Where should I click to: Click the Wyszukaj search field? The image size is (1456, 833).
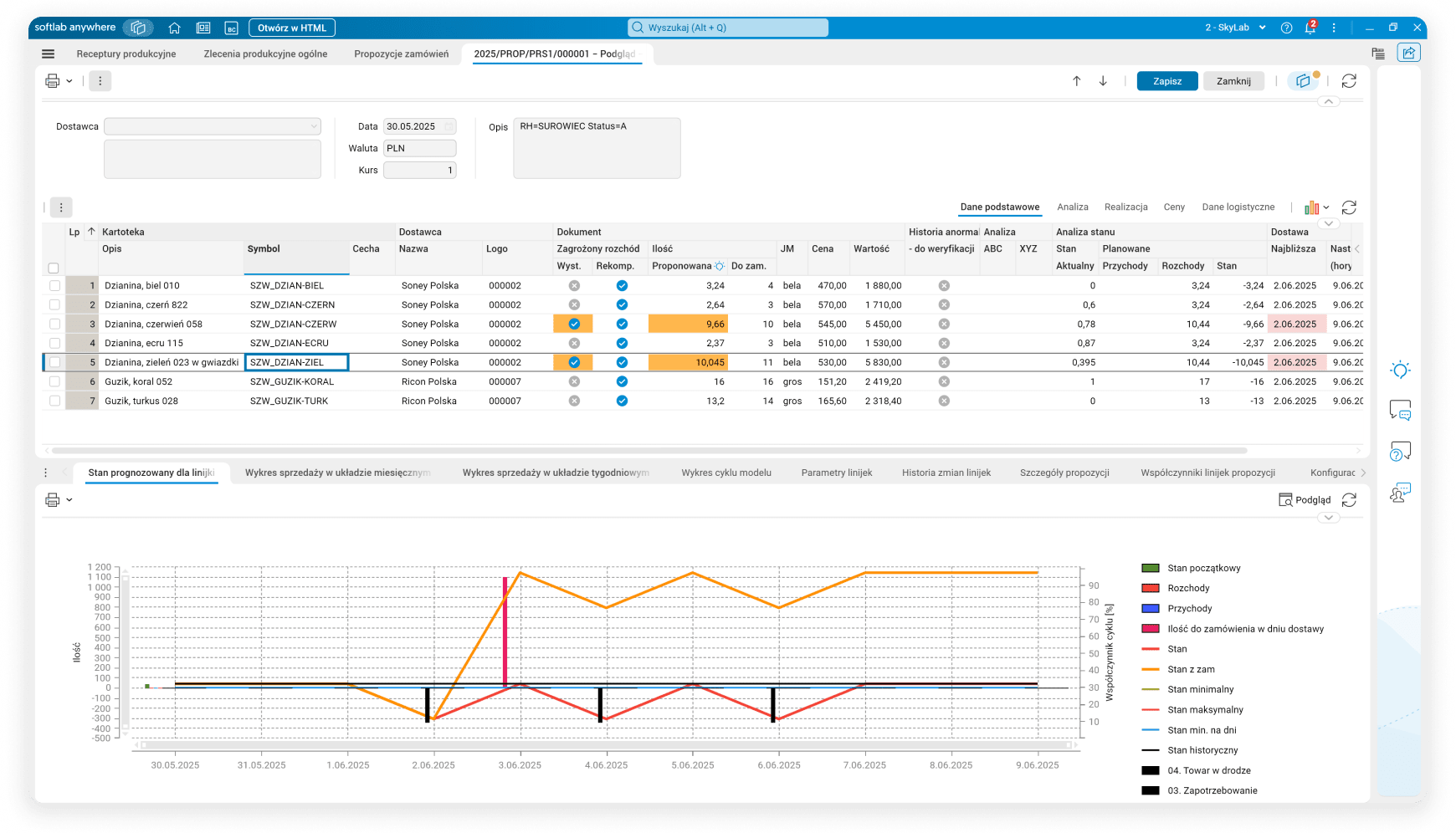728,28
